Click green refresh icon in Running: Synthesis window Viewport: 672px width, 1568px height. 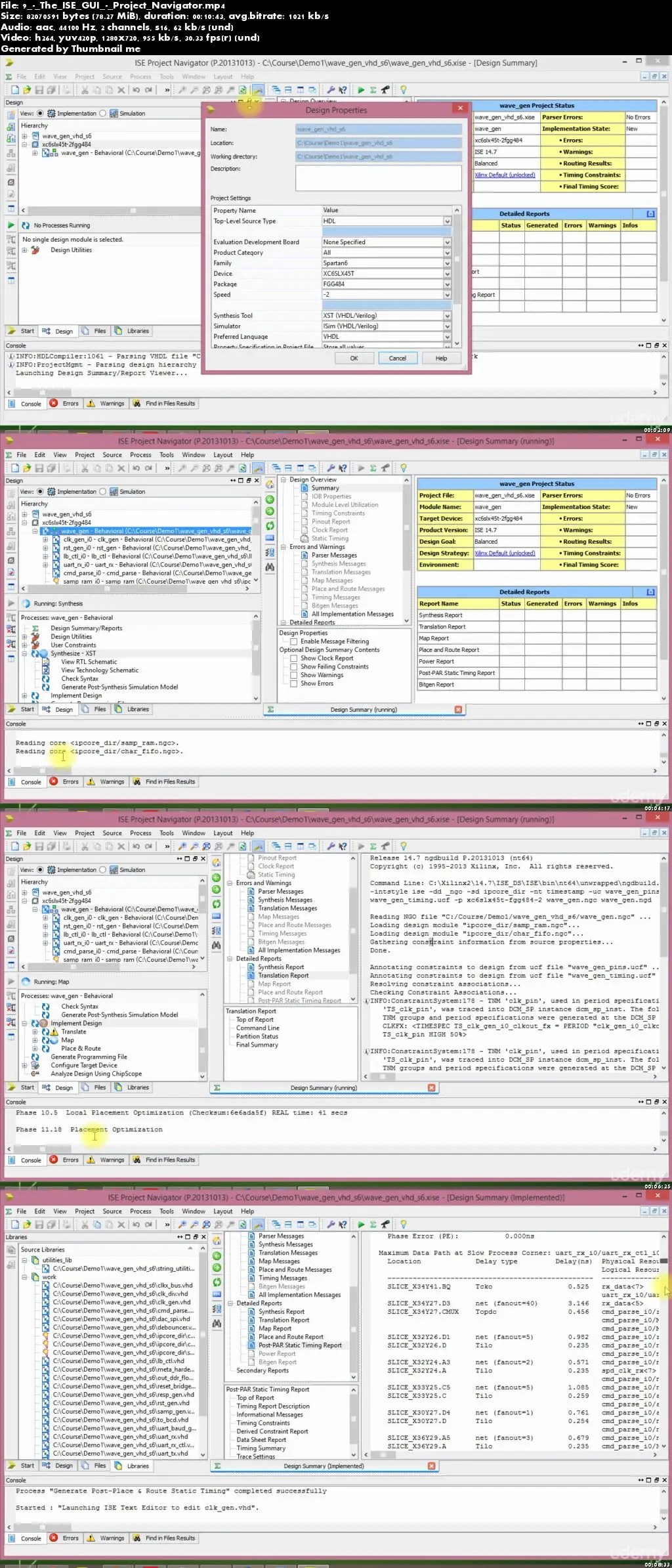click(x=270, y=526)
